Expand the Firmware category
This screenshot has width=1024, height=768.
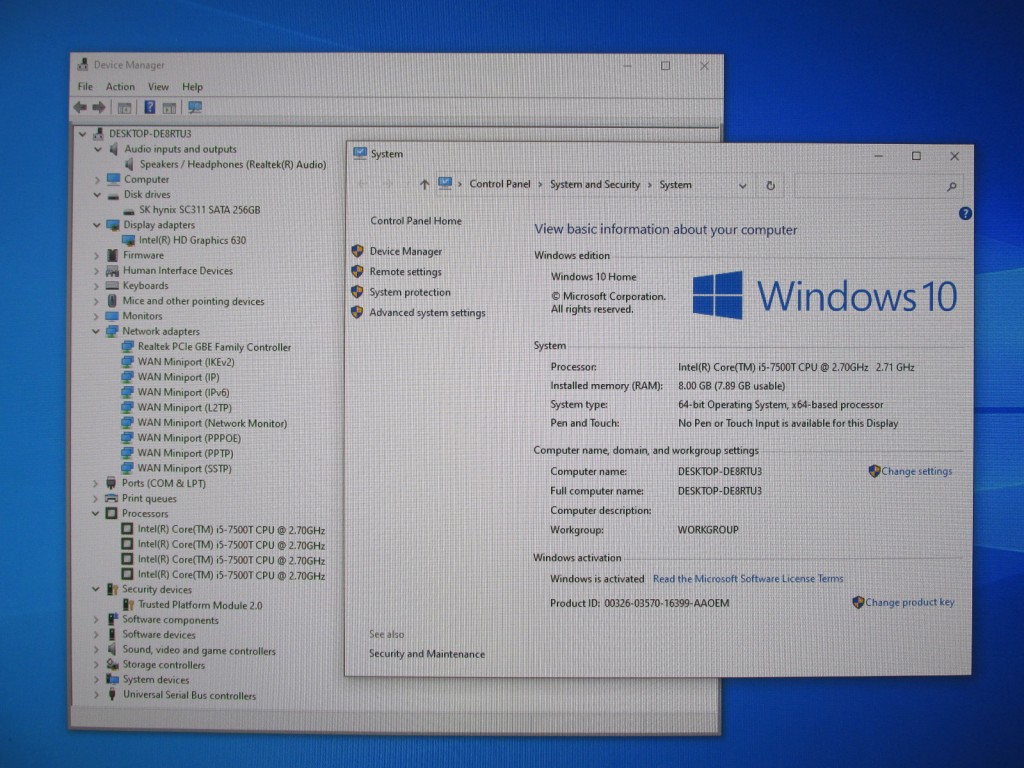[x=97, y=255]
